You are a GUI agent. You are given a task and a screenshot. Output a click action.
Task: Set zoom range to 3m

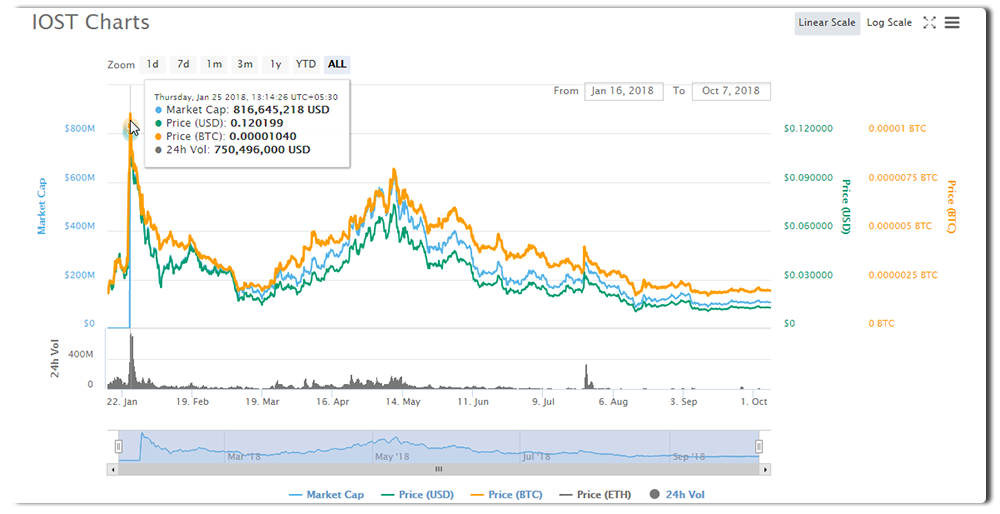click(x=244, y=64)
